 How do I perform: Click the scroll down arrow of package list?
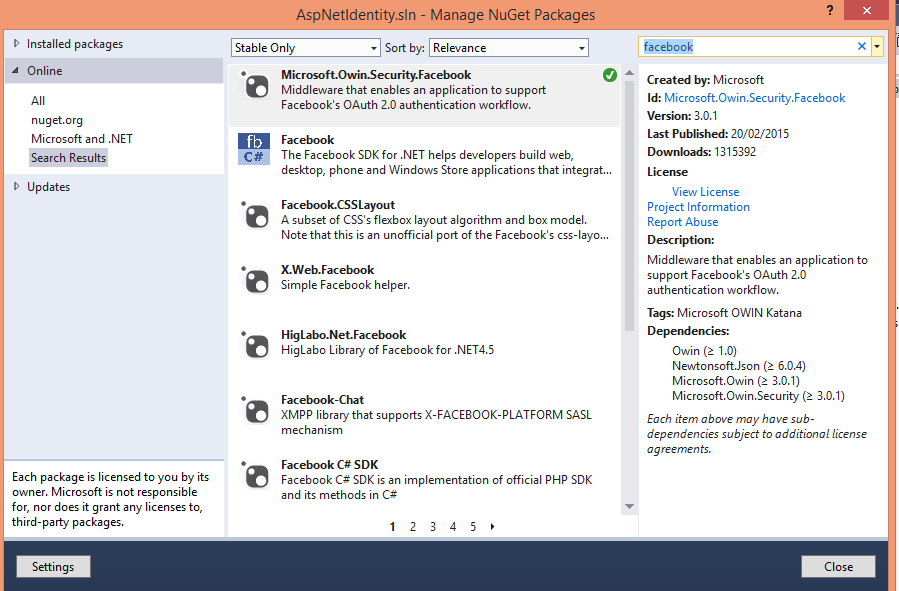point(630,506)
